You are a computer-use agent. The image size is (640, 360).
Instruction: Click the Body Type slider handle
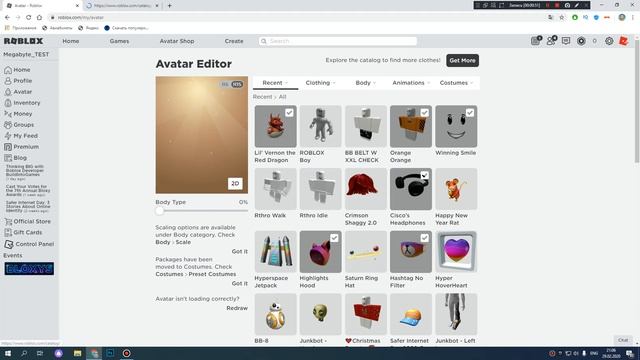160,211
